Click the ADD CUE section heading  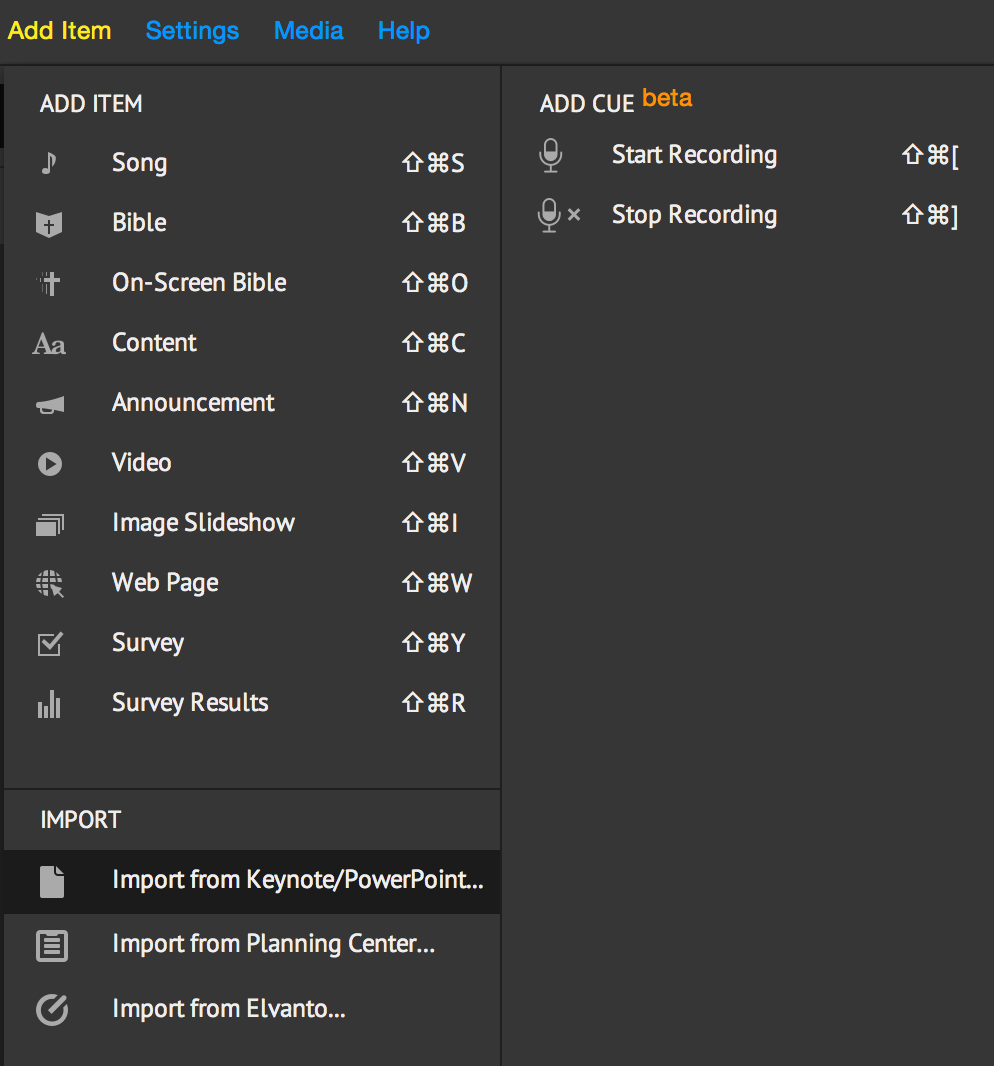pos(587,104)
